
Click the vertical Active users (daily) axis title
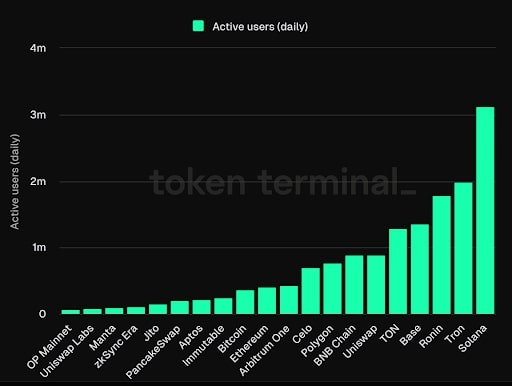(x=15, y=182)
